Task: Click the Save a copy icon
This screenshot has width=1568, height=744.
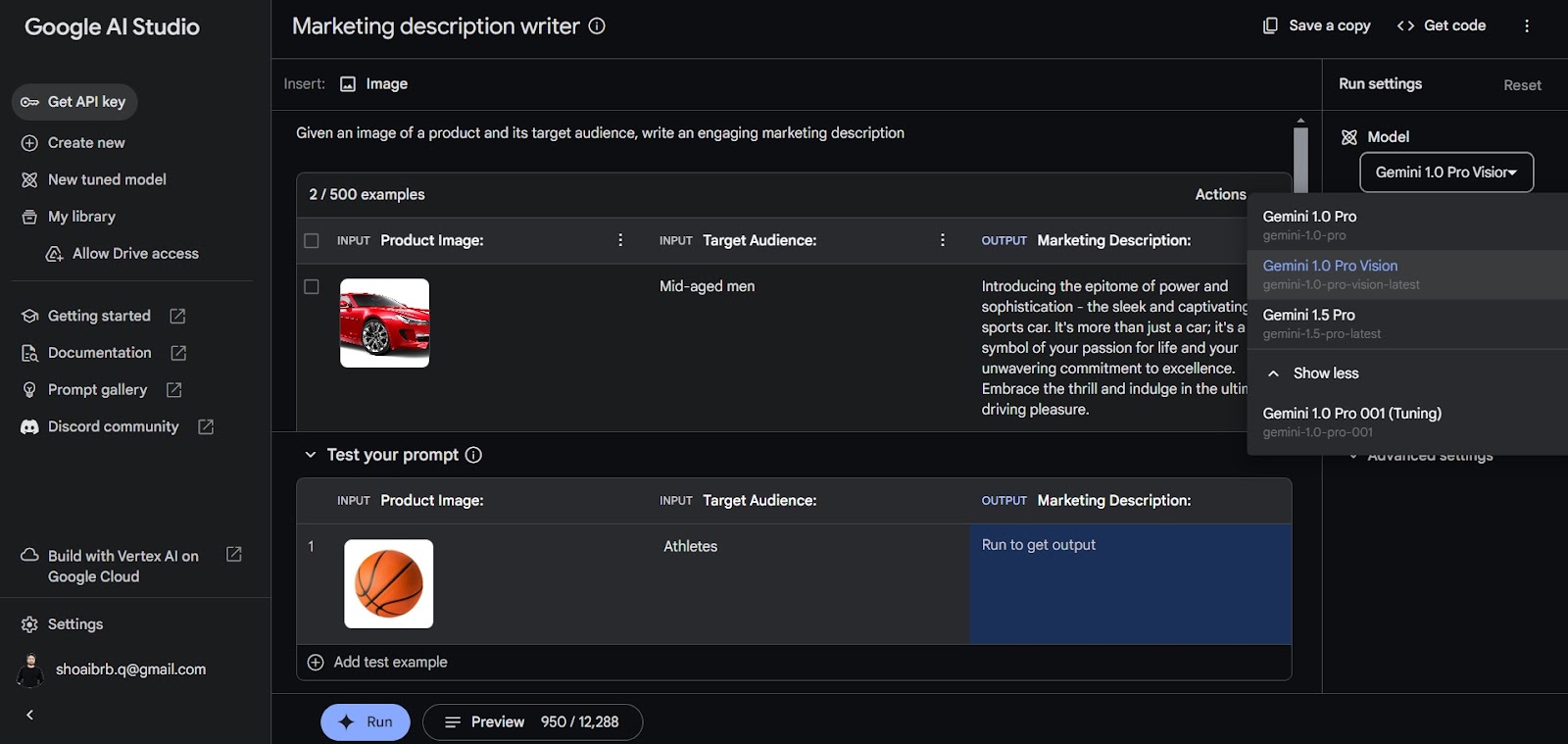Action: click(x=1270, y=25)
